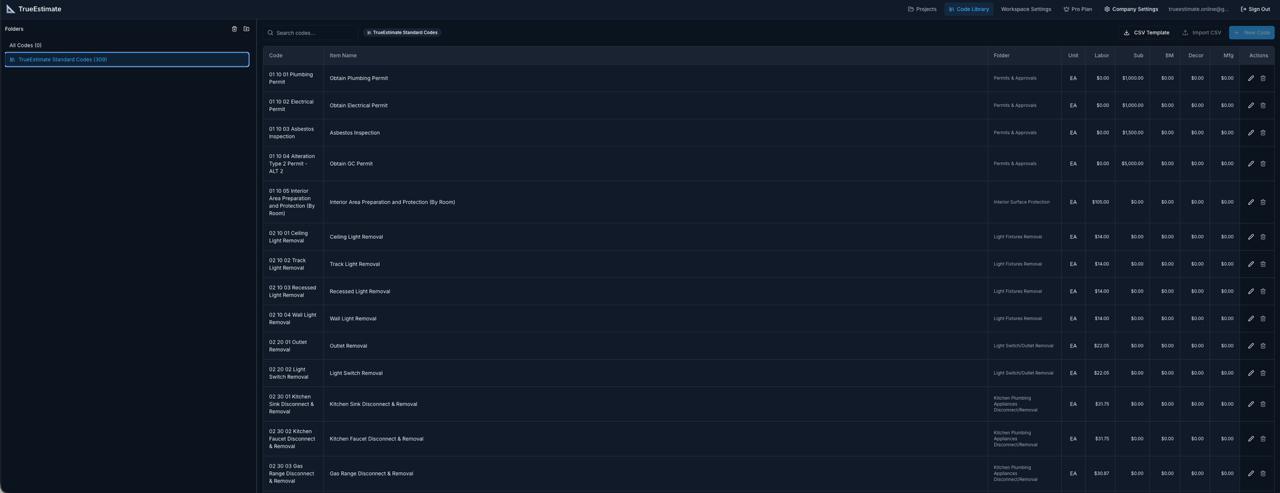Click the TrueEstimate logo in header
The width and height of the screenshot is (1280, 493).
[x=34, y=9]
